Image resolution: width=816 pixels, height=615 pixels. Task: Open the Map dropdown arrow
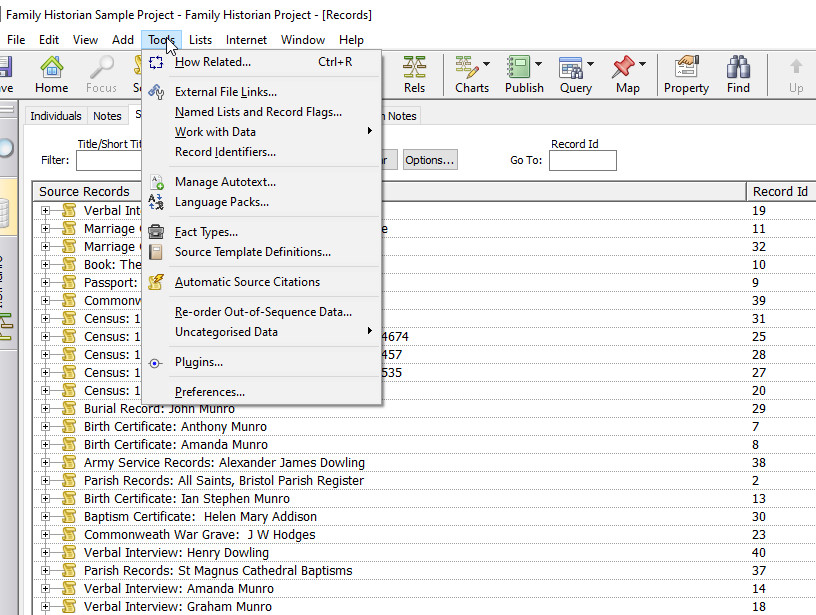pyautogui.click(x=643, y=64)
